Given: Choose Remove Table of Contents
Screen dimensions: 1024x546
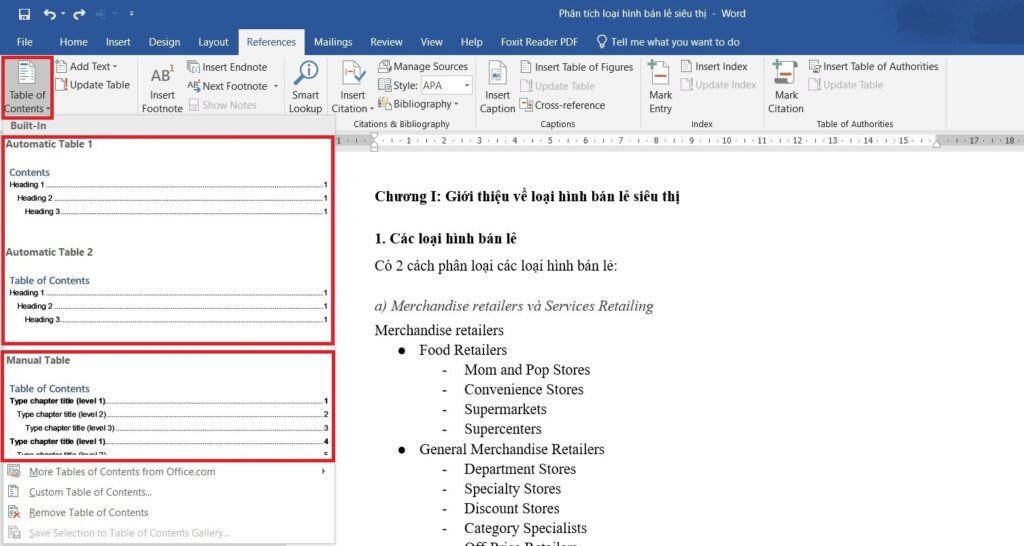Looking at the screenshot, I should [88, 513].
